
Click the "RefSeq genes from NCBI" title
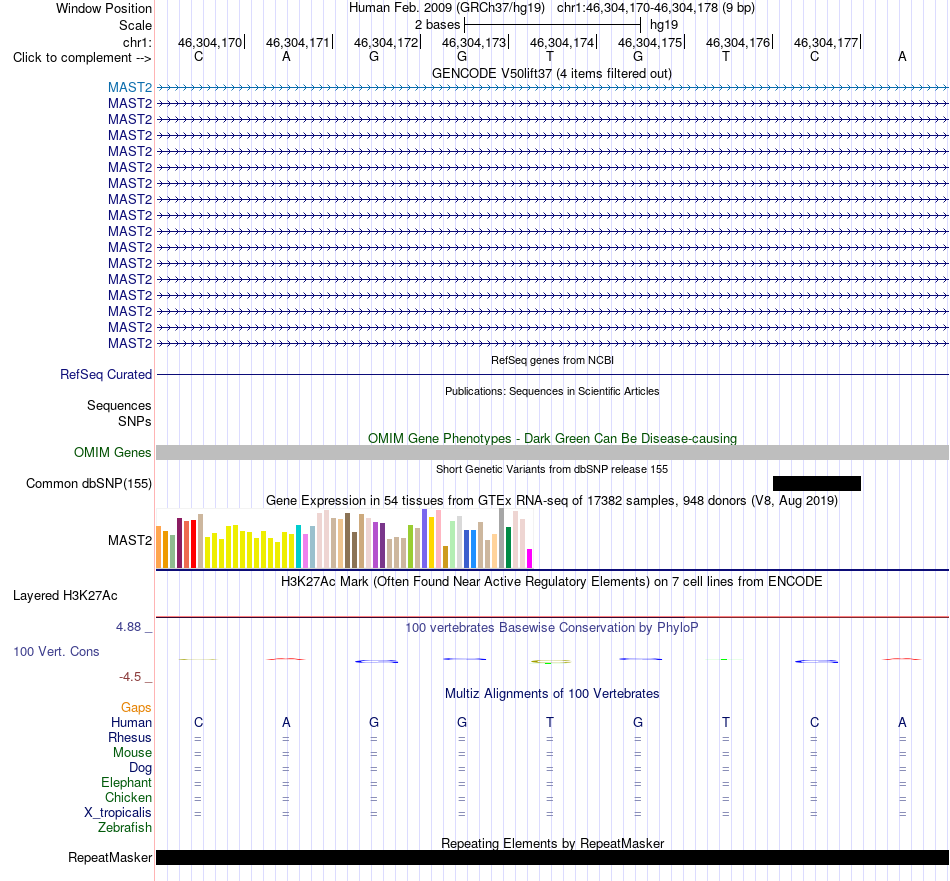552,360
